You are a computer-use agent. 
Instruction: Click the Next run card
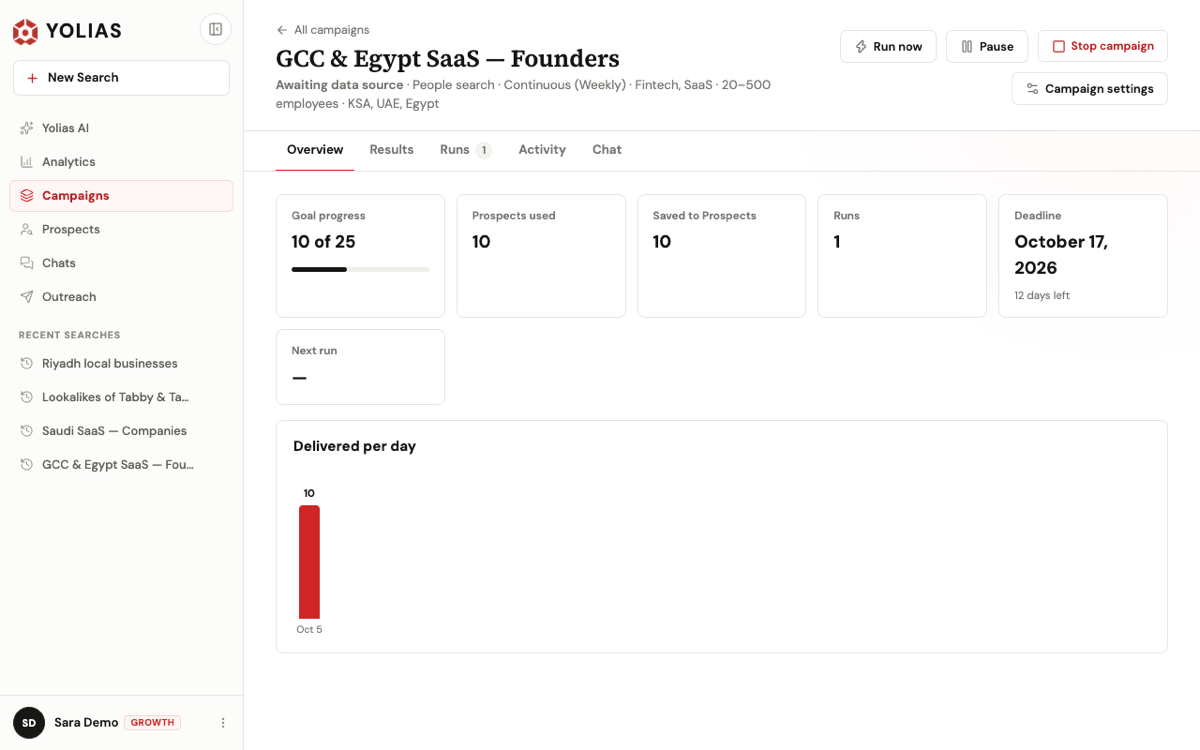360,367
